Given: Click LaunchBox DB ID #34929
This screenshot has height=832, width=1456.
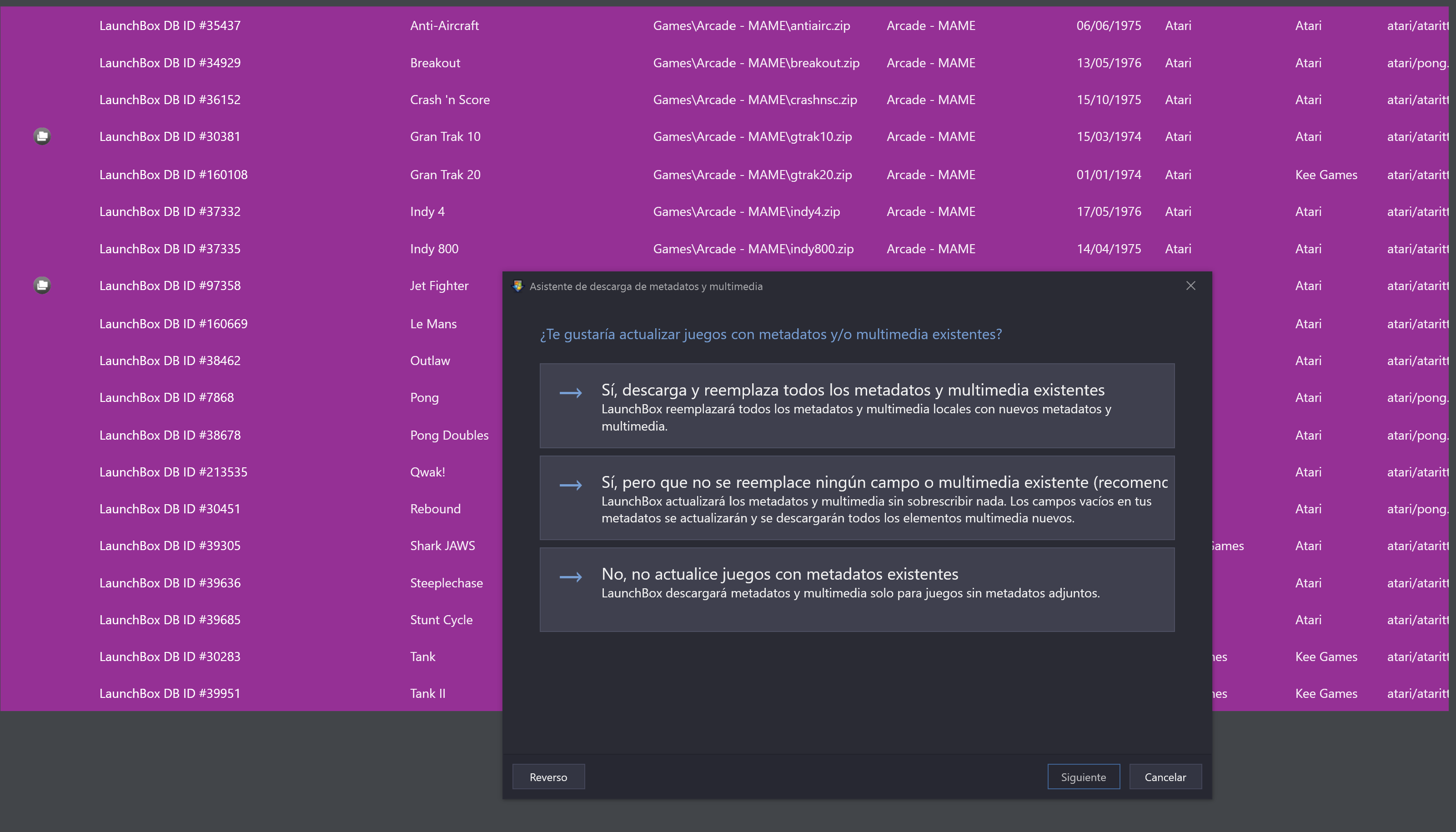Looking at the screenshot, I should [x=170, y=63].
